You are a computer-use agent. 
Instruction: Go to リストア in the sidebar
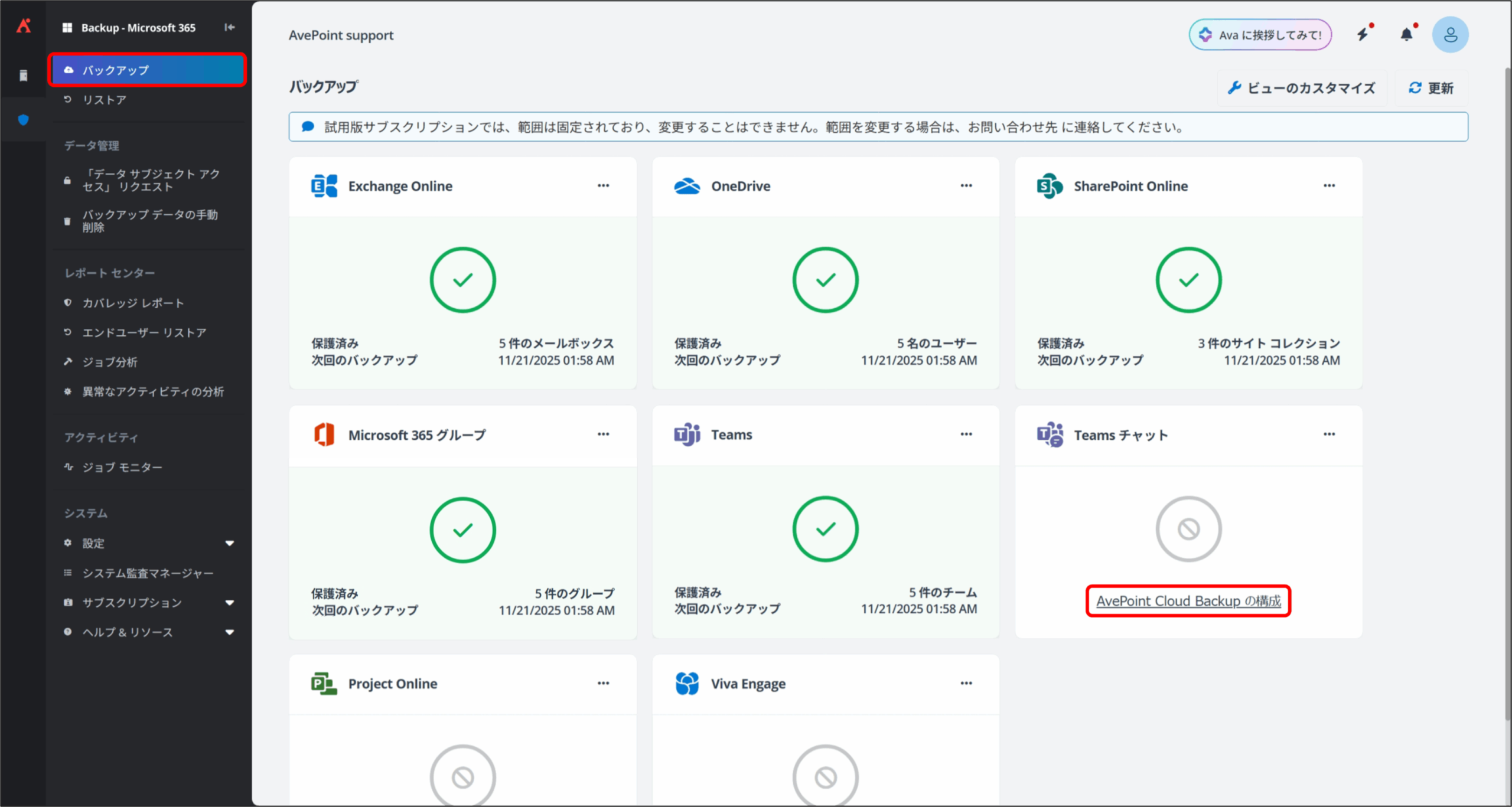point(105,100)
